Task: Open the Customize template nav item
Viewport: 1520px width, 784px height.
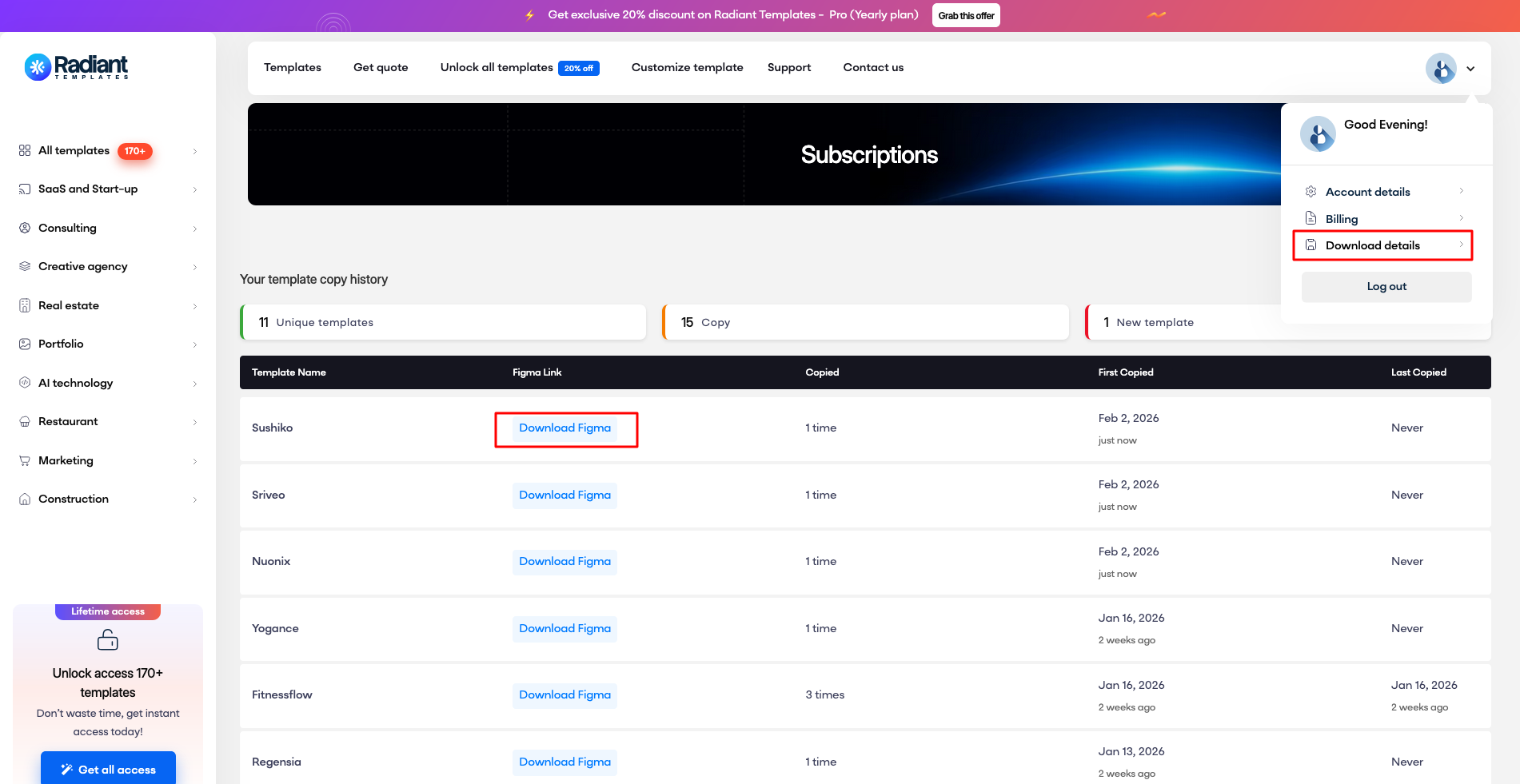Action: pos(688,67)
